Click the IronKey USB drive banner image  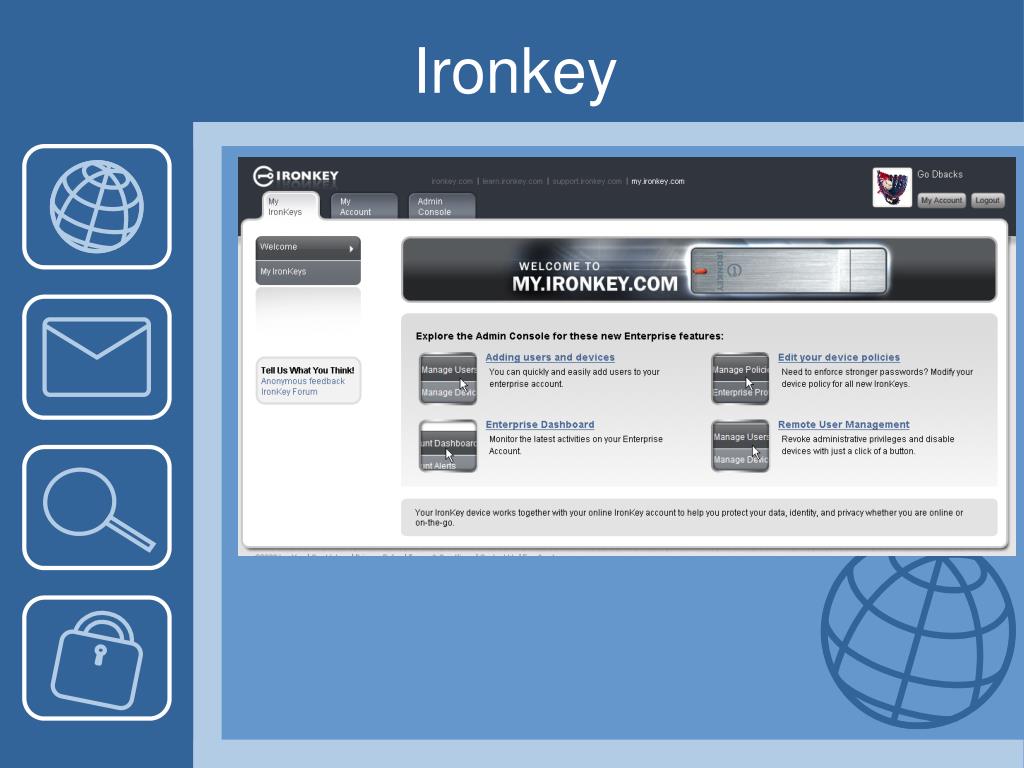tap(789, 270)
